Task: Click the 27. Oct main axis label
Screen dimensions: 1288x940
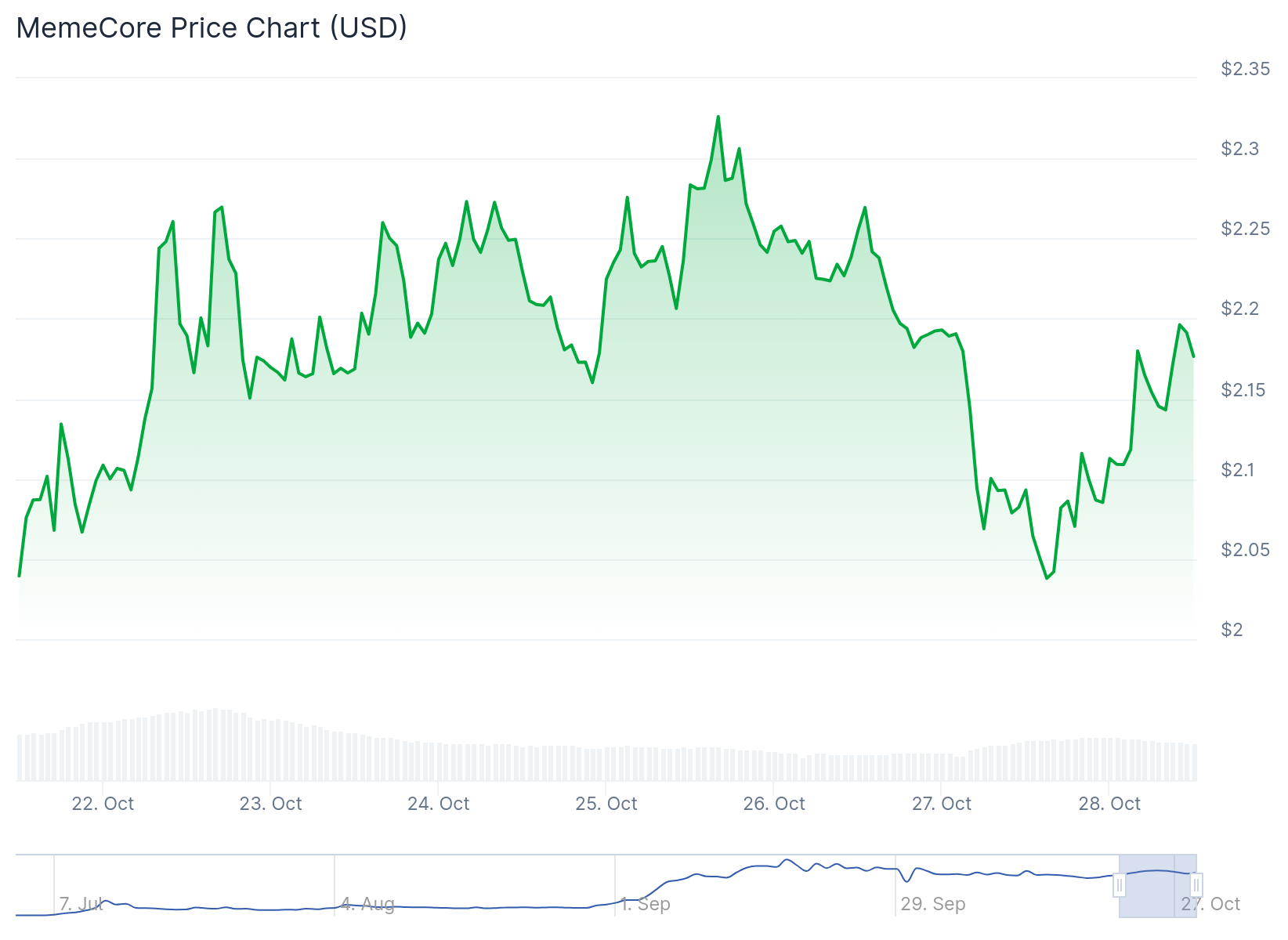Action: tap(941, 804)
